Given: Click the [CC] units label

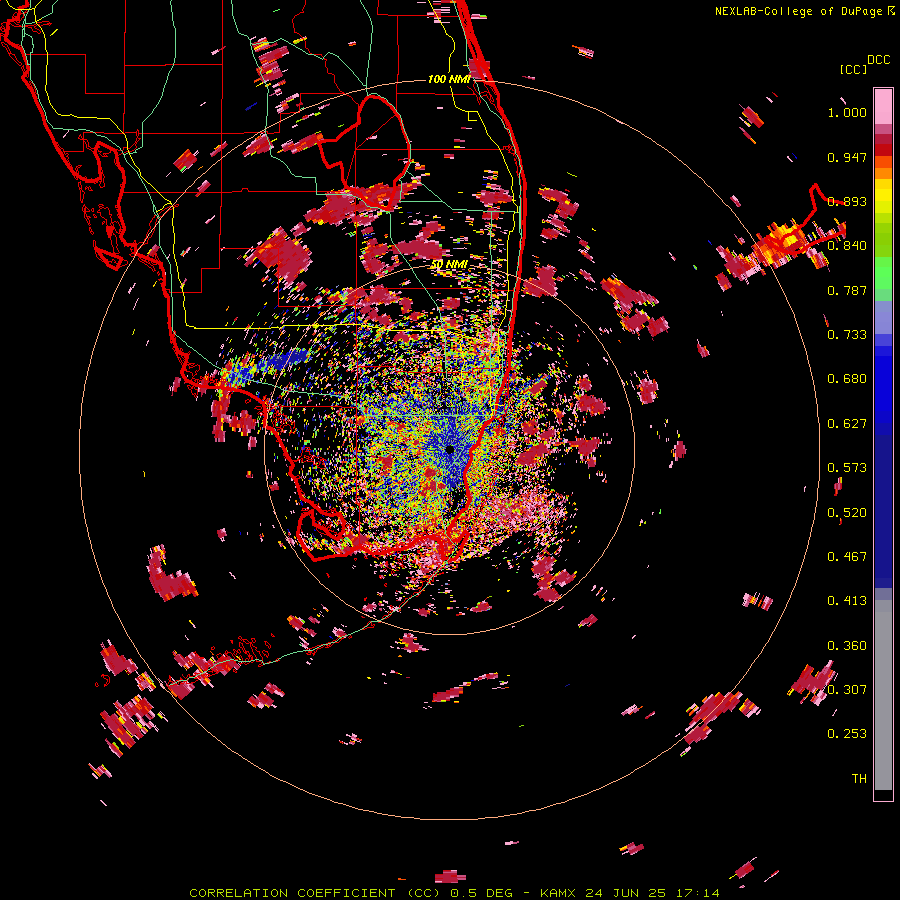Looking at the screenshot, I should [853, 69].
